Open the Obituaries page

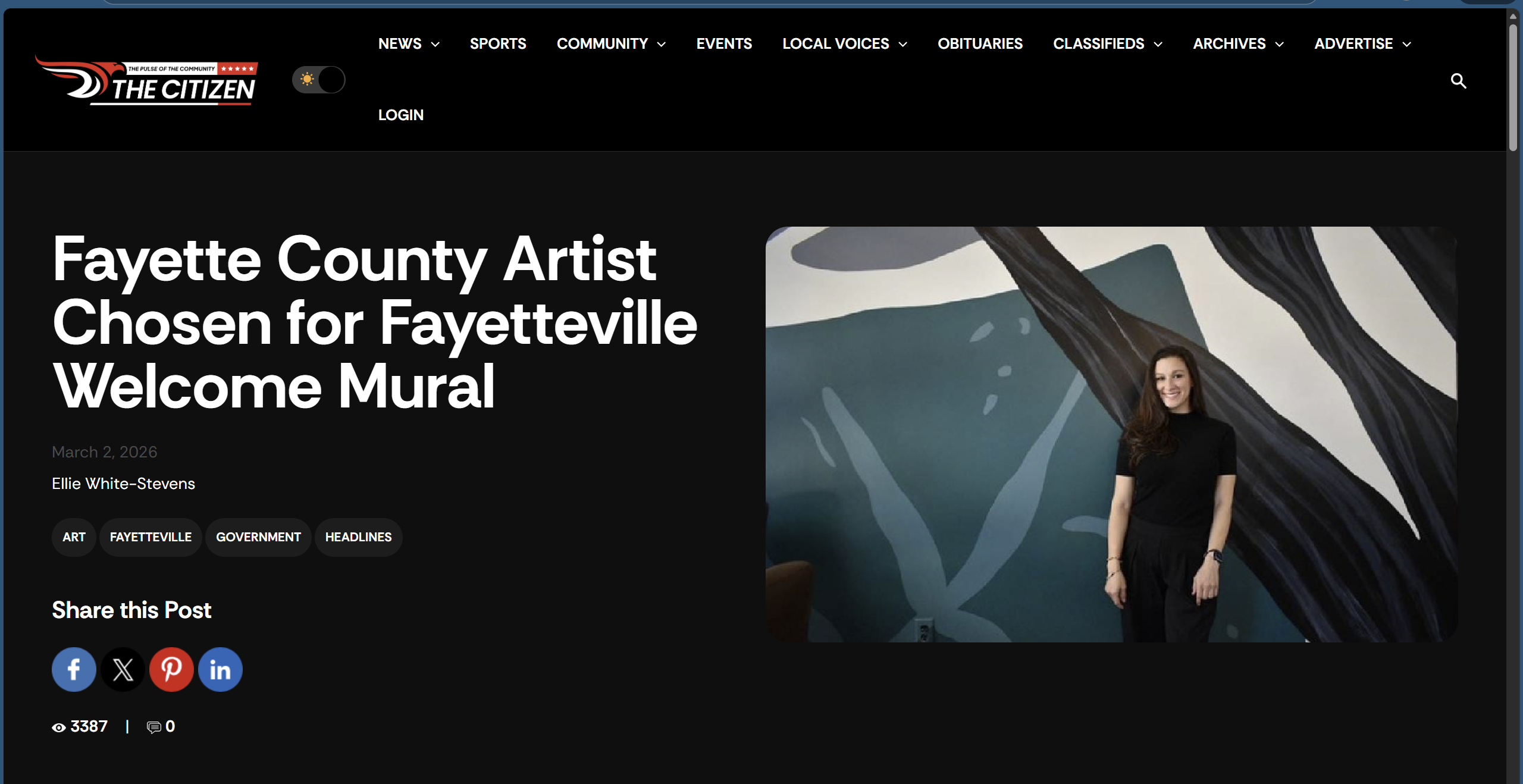point(980,44)
